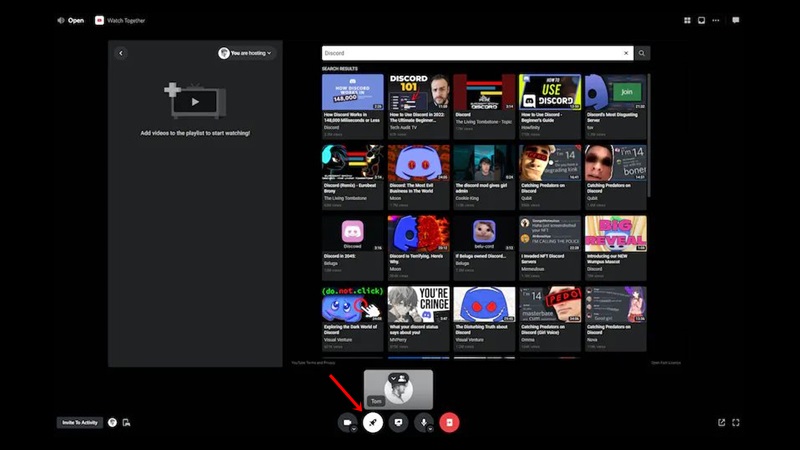Add 'Discord is Terrifying, Here's Why' video
The height and width of the screenshot is (450, 800).
418,248
